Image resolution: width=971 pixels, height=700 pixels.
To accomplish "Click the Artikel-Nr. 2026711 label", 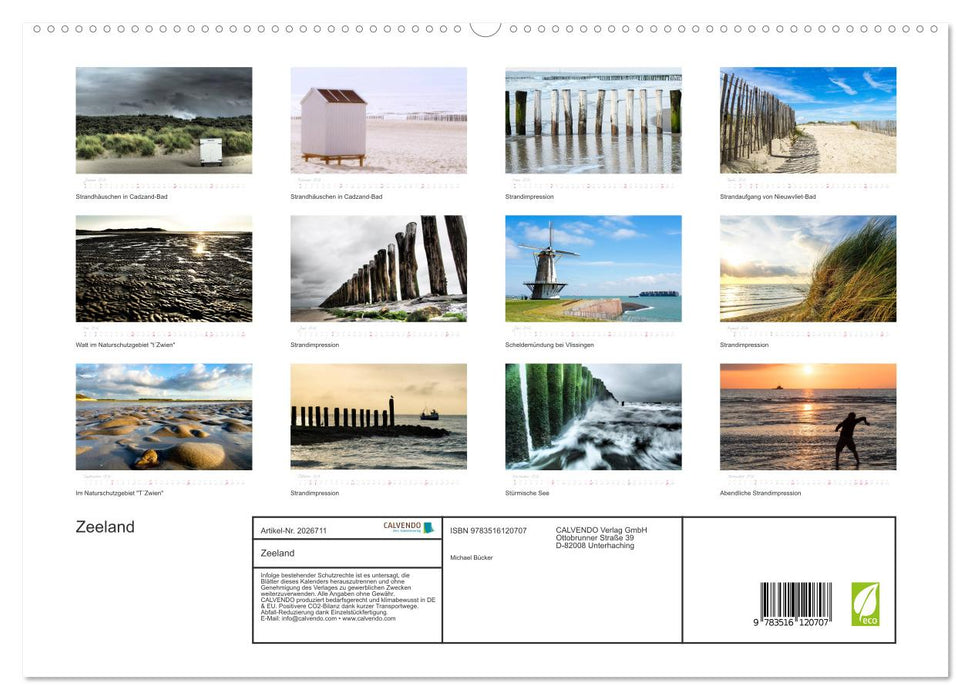I will 295,528.
